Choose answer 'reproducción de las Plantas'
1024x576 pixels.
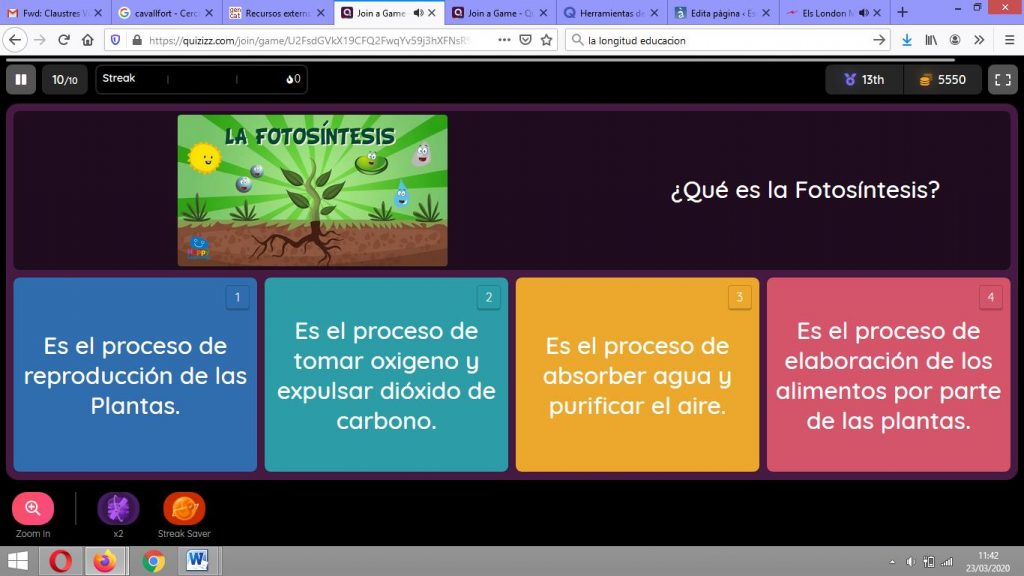coord(135,375)
